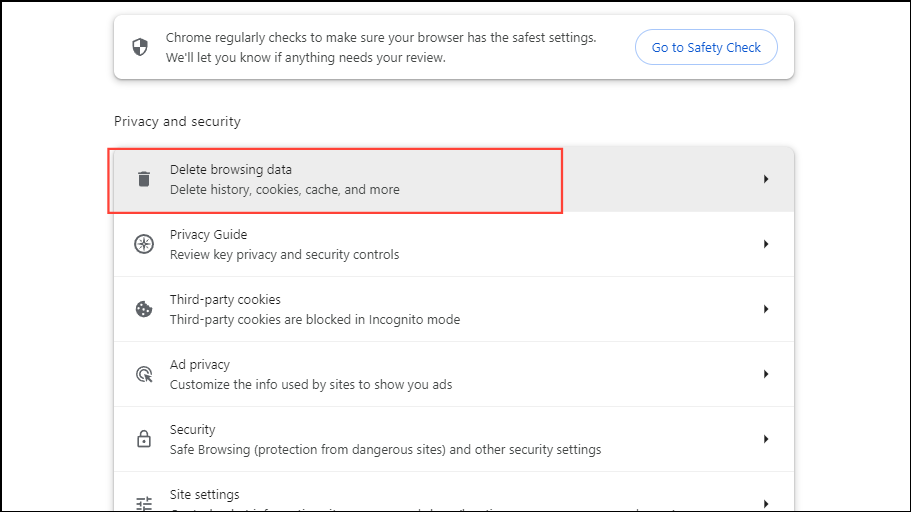Viewport: 911px width, 512px height.
Task: Click the Site settings sliders icon
Action: (144, 502)
